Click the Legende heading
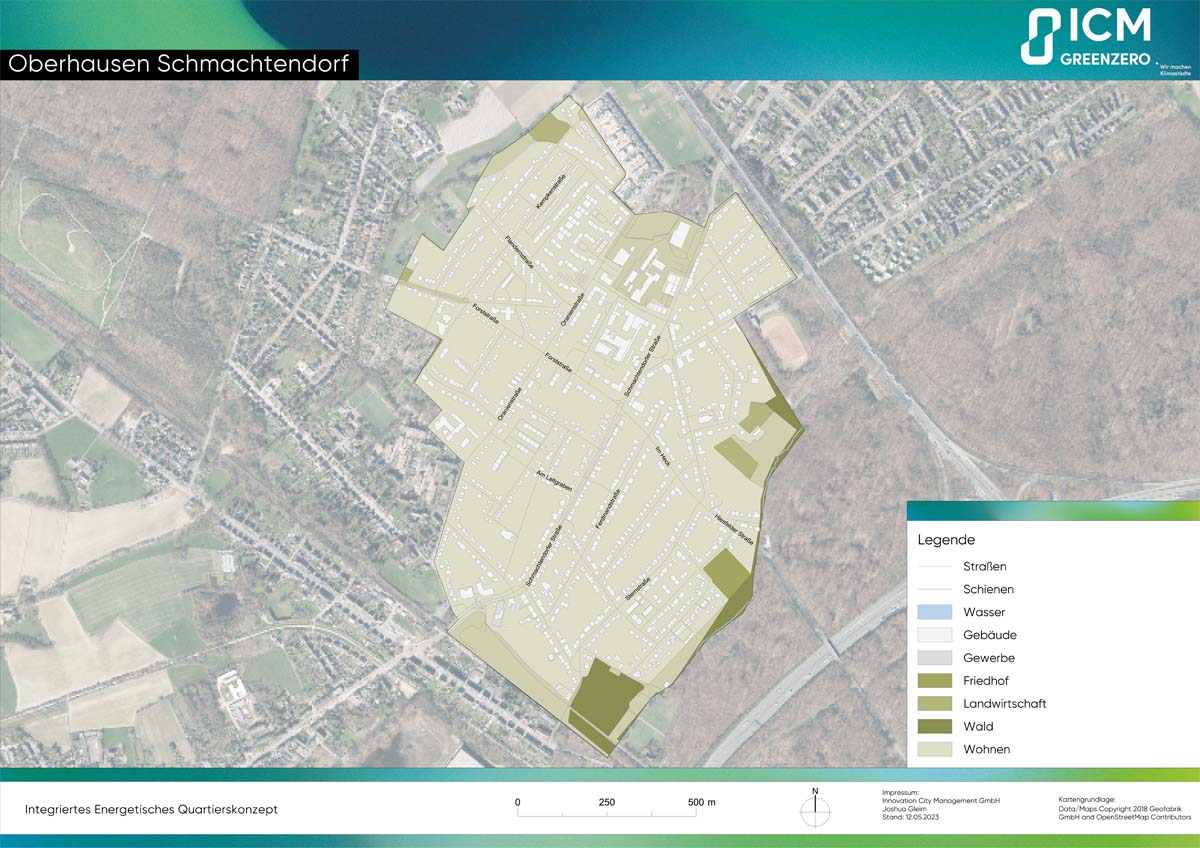The height and width of the screenshot is (848, 1200). click(946, 540)
